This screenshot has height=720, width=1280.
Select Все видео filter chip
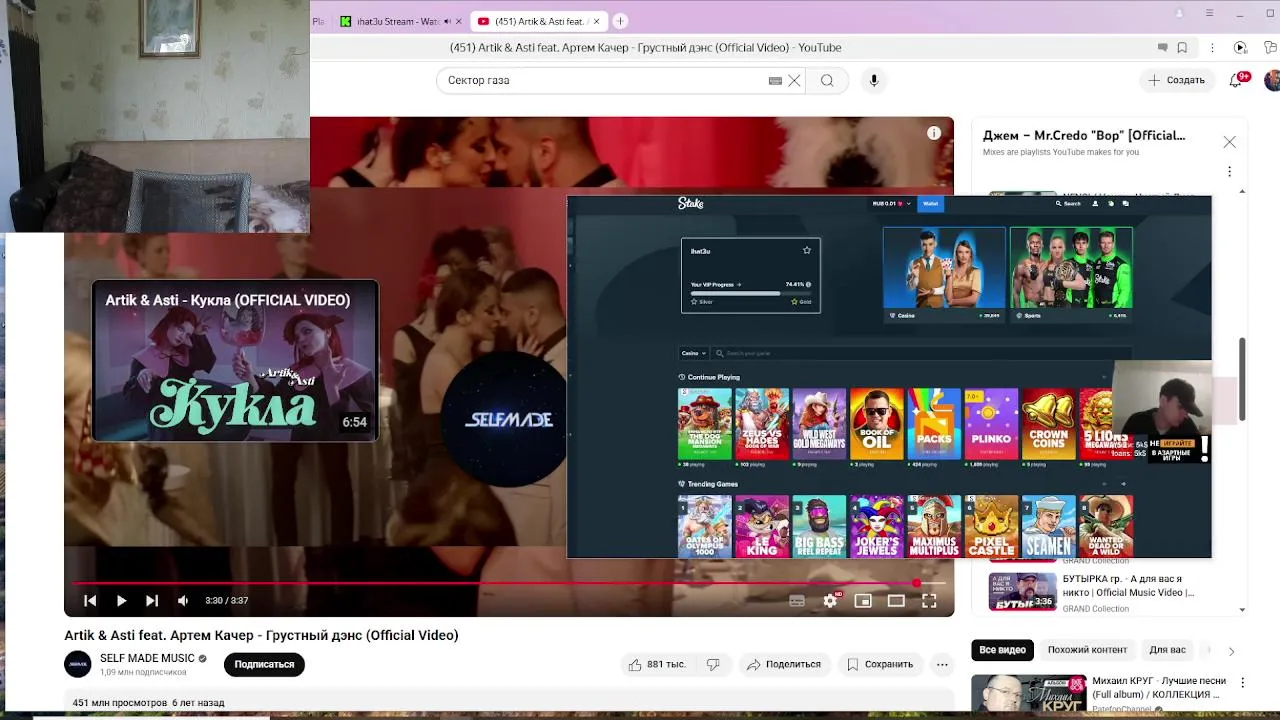1002,650
